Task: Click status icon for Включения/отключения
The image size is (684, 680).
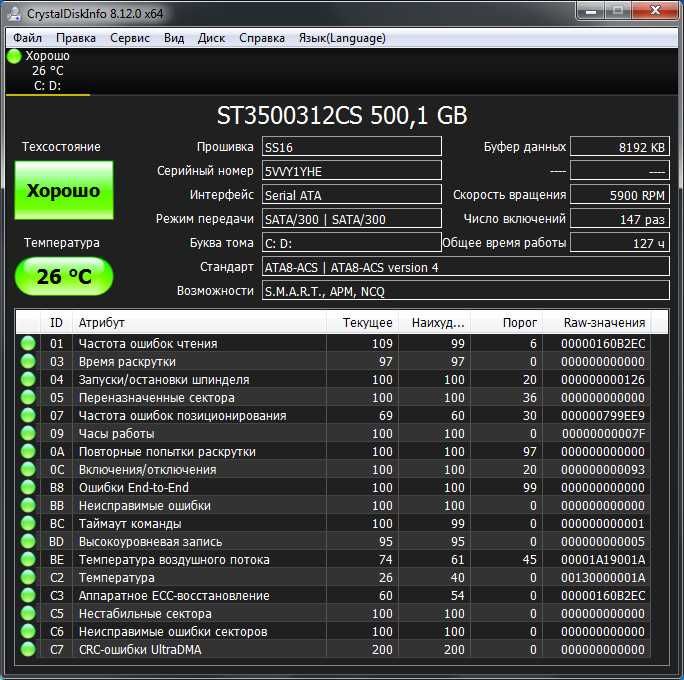Action: (28, 469)
